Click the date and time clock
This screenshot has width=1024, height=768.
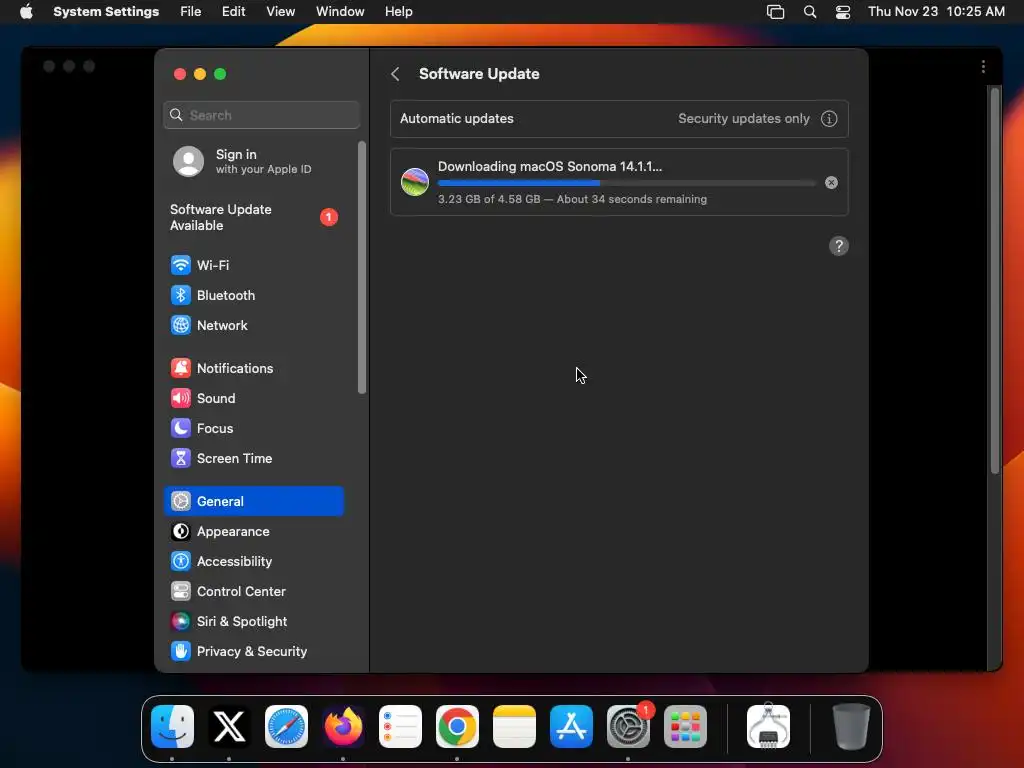coord(936,12)
